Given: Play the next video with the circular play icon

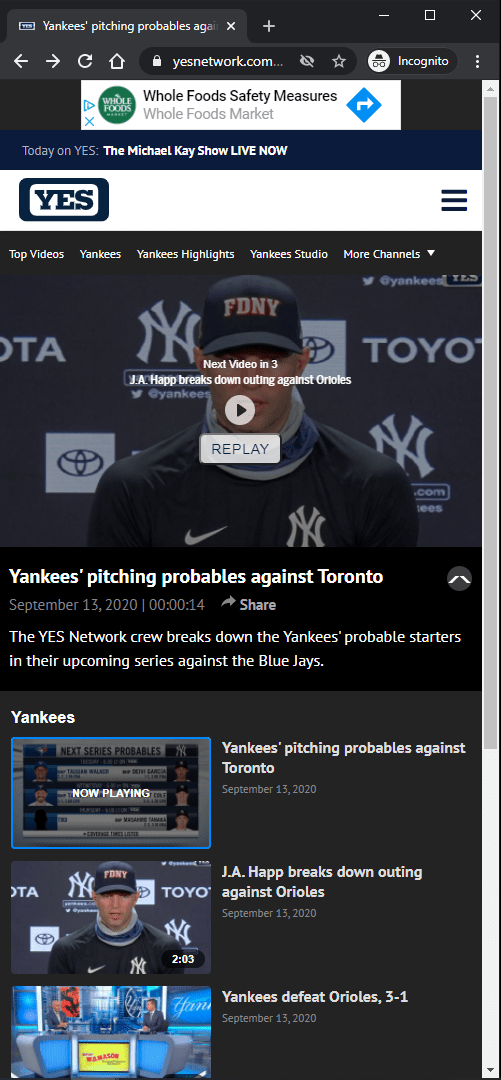Looking at the screenshot, I should [240, 411].
